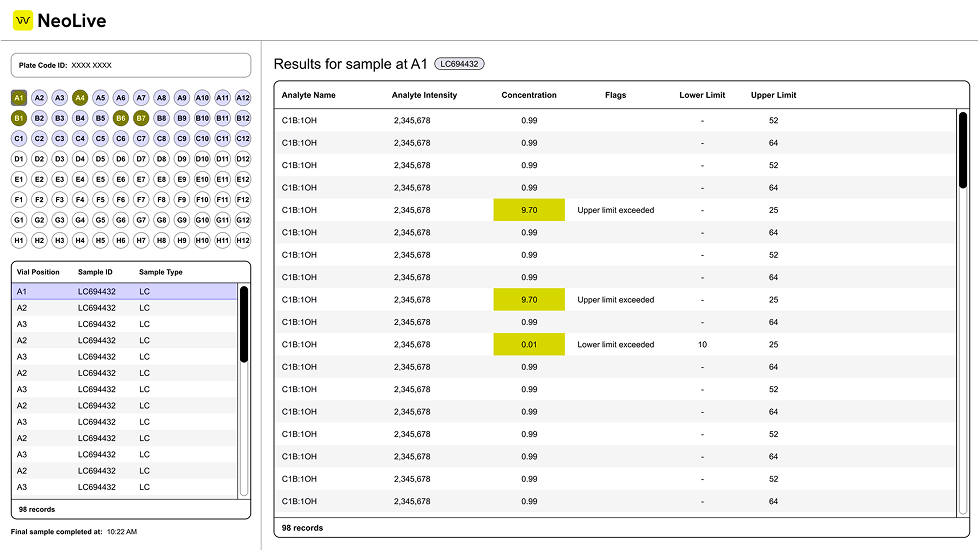Click lower limit value 10
The image size is (979, 550).
click(x=702, y=345)
